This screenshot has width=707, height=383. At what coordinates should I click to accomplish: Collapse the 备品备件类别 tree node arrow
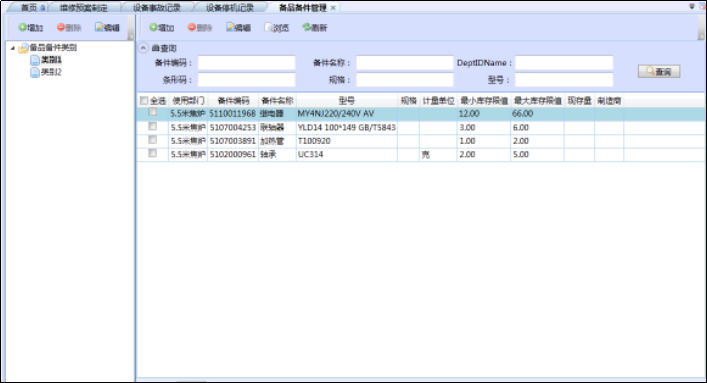(13, 48)
